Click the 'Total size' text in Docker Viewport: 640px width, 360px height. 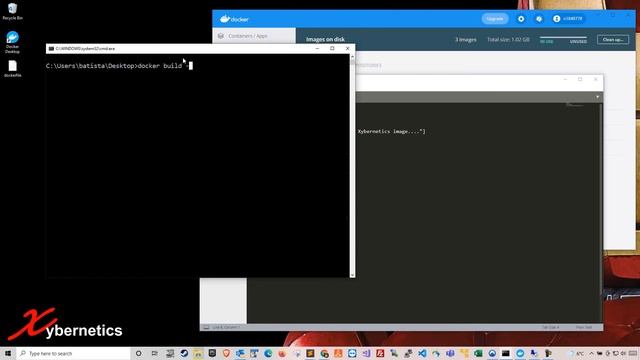(x=508, y=40)
